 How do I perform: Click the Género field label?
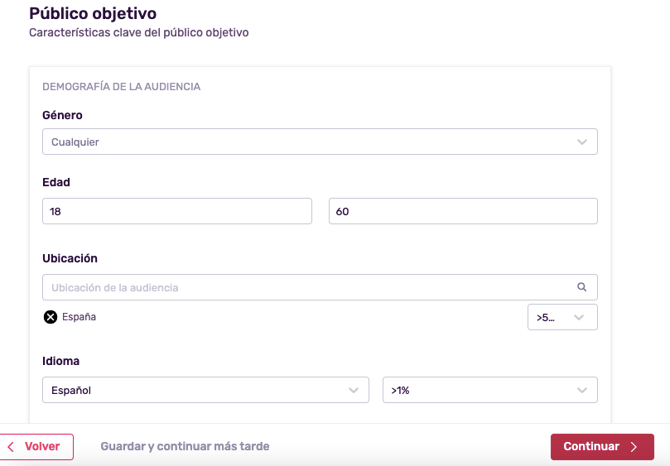tap(62, 115)
